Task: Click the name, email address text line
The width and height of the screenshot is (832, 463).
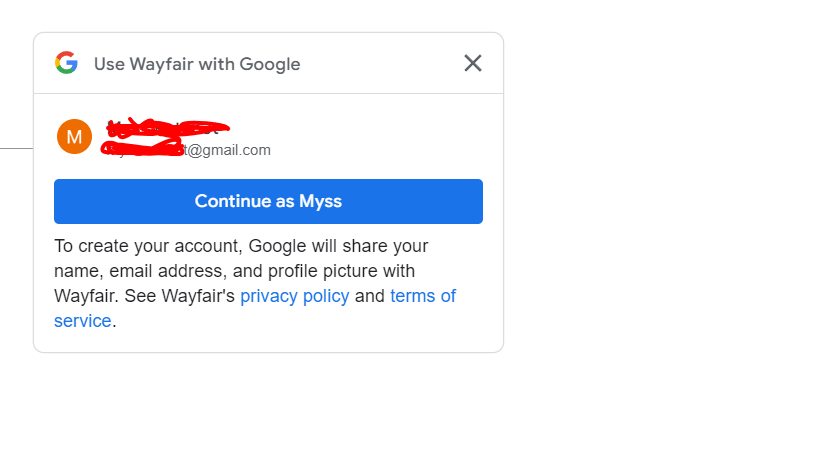Action: click(x=235, y=271)
